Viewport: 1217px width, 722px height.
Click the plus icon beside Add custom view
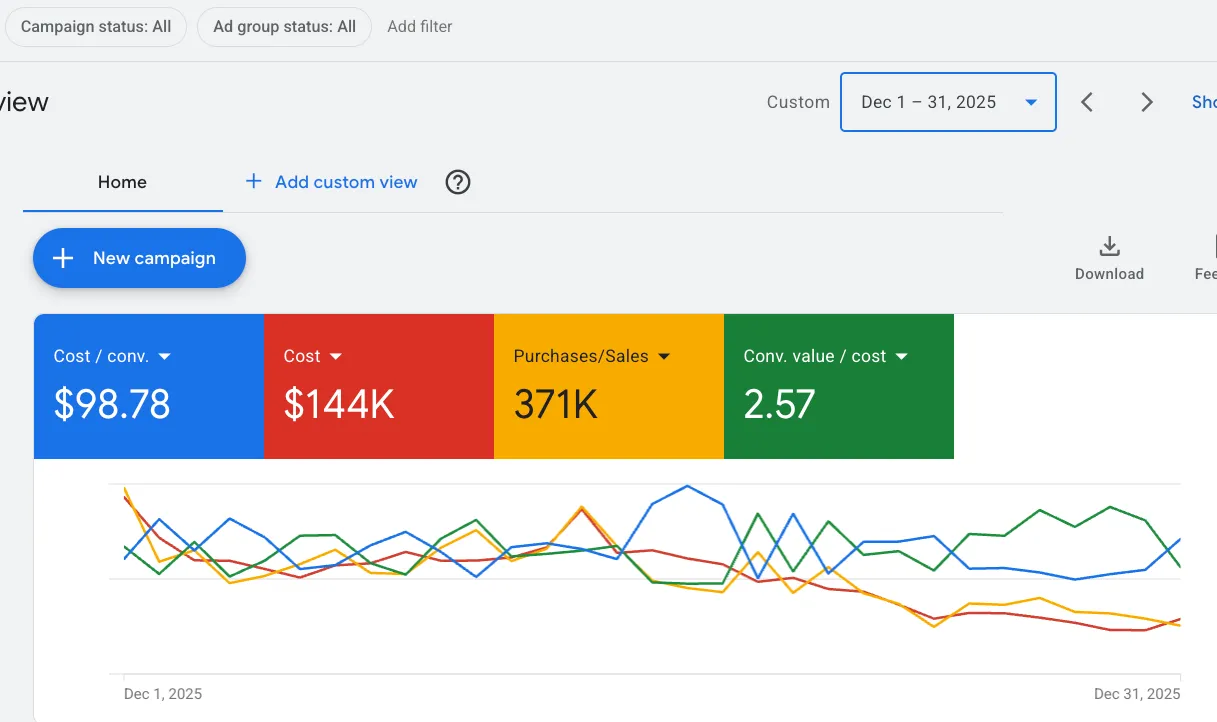[x=254, y=181]
